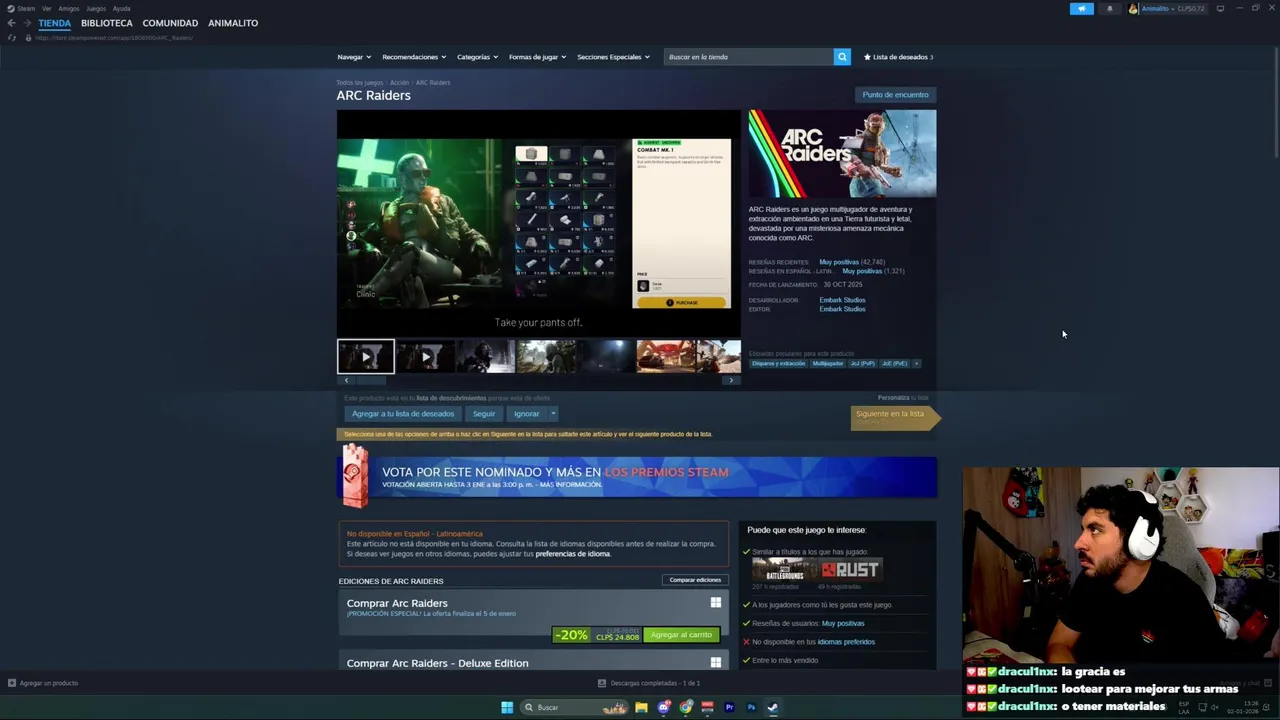Click the plus button after popular tags
1280x720 pixels.
pyautogui.click(x=916, y=363)
